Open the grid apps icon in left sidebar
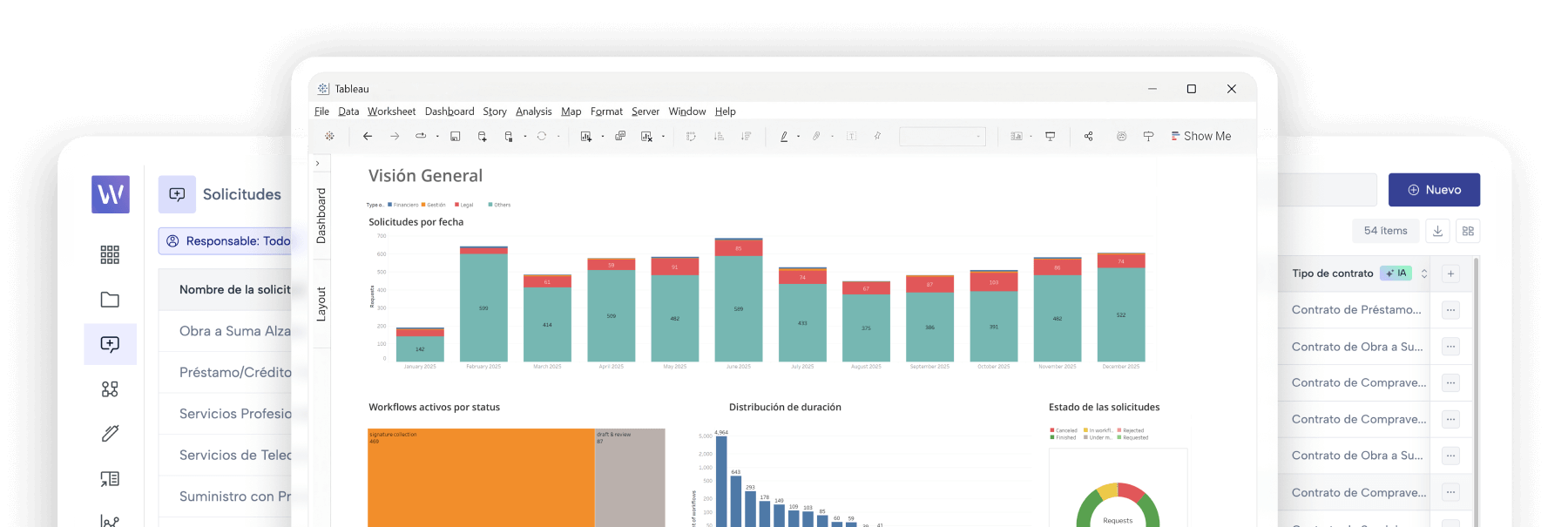1568x527 pixels. 110,254
